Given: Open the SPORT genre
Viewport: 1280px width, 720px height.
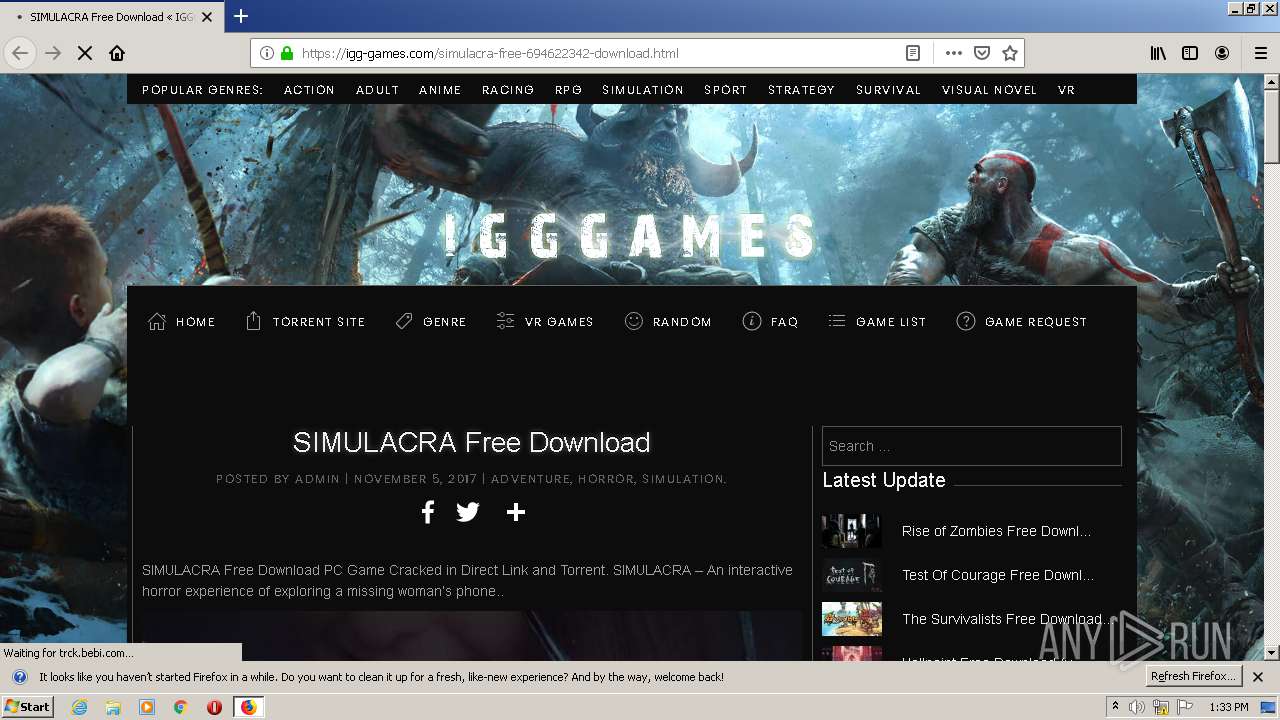Looking at the screenshot, I should 726,90.
